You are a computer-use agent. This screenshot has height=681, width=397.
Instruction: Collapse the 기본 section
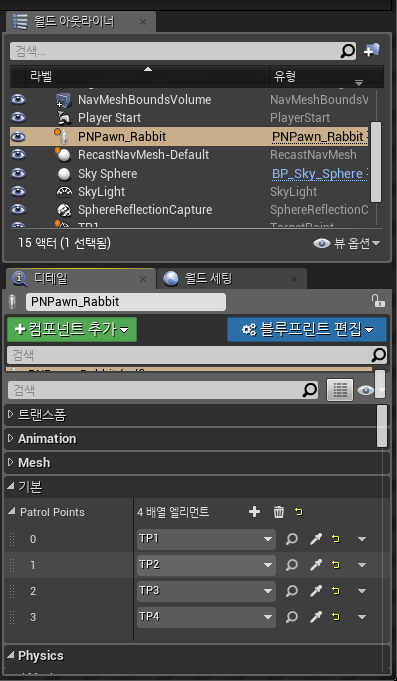tap(11, 487)
